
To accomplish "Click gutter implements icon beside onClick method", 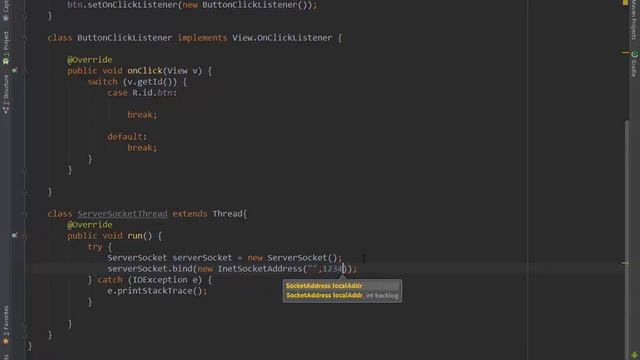I will [14, 71].
